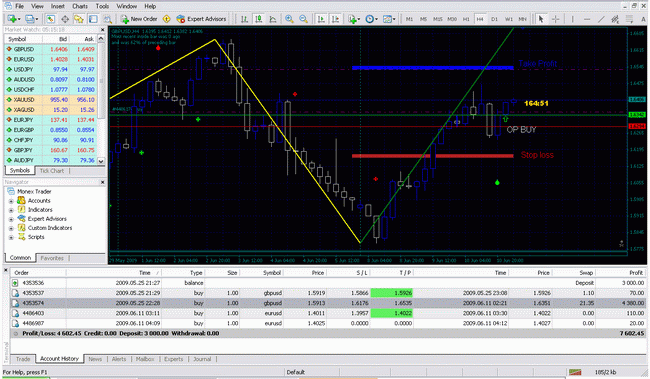Click Market Watch scrollbar down arrow
650x379 pixels.
pyautogui.click(x=101, y=161)
